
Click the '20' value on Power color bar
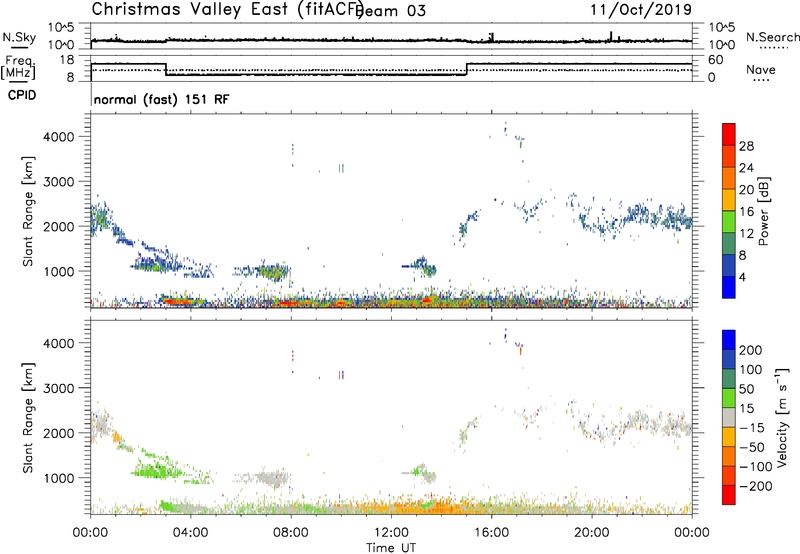746,190
